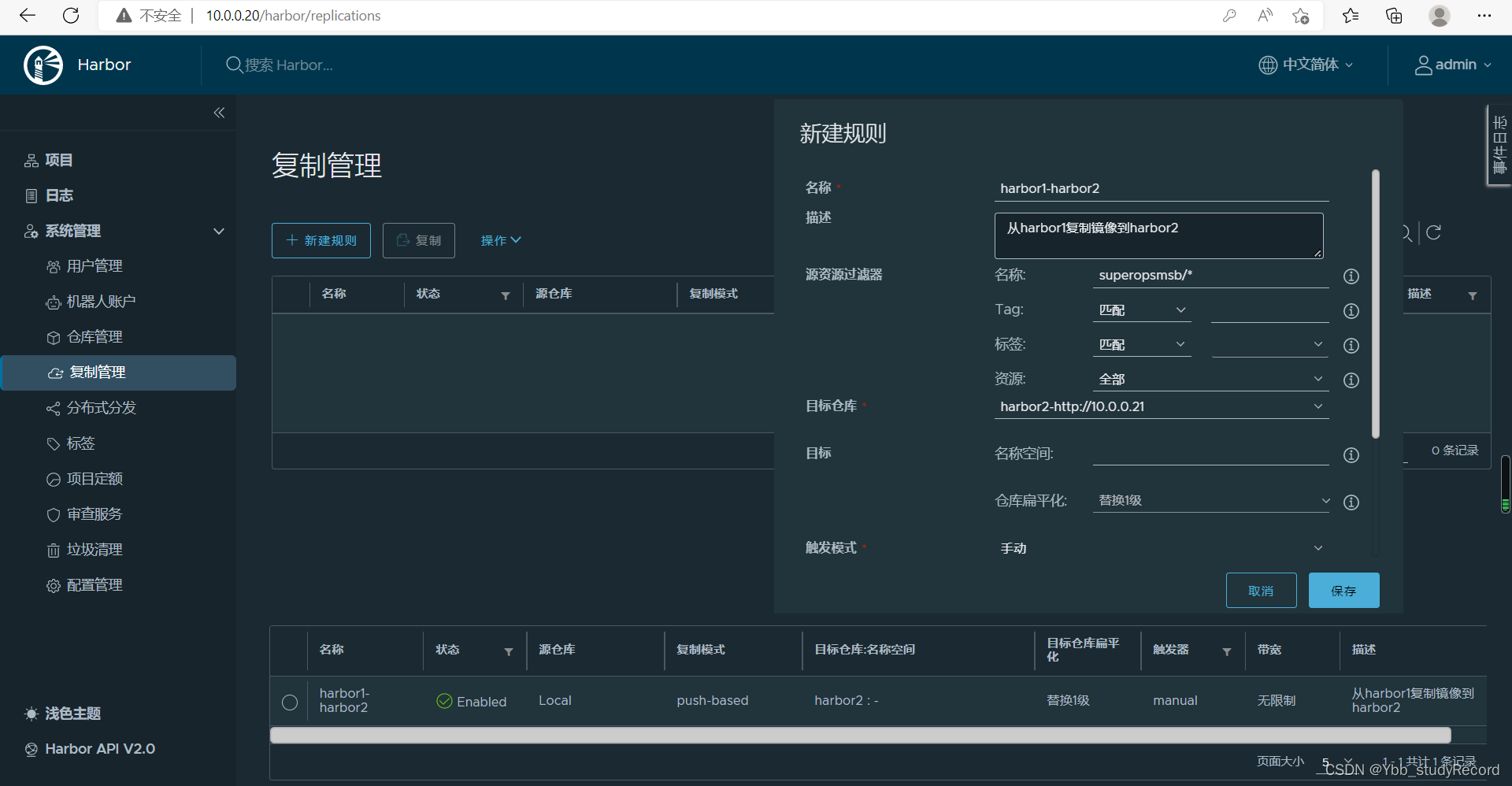Image resolution: width=1512 pixels, height=786 pixels.
Task: Click the 名称空间 input field
Action: 1210,454
